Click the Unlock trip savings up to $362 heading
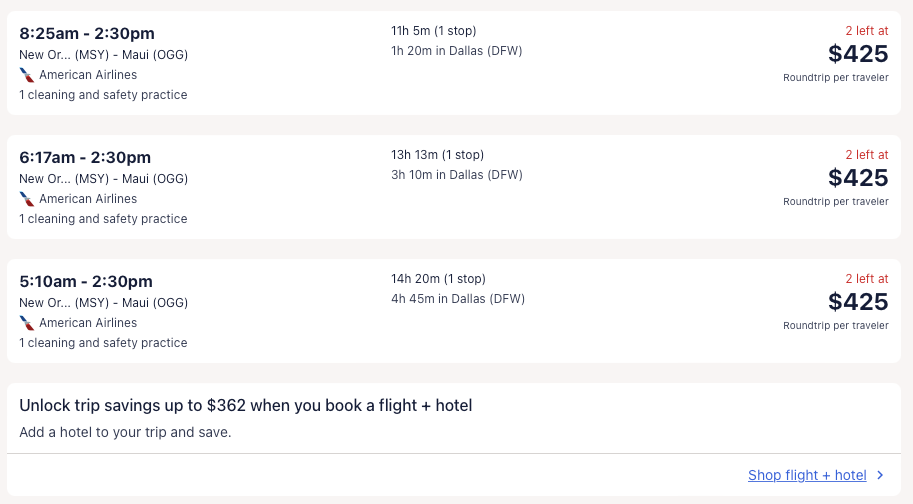This screenshot has height=504, width=913. click(x=246, y=406)
